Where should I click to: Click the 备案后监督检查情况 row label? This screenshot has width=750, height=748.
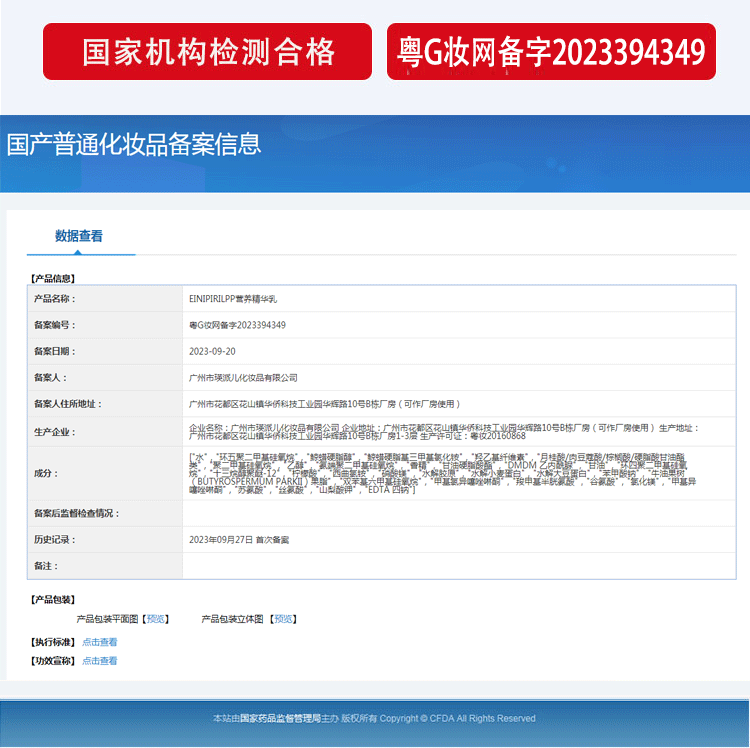tap(77, 513)
